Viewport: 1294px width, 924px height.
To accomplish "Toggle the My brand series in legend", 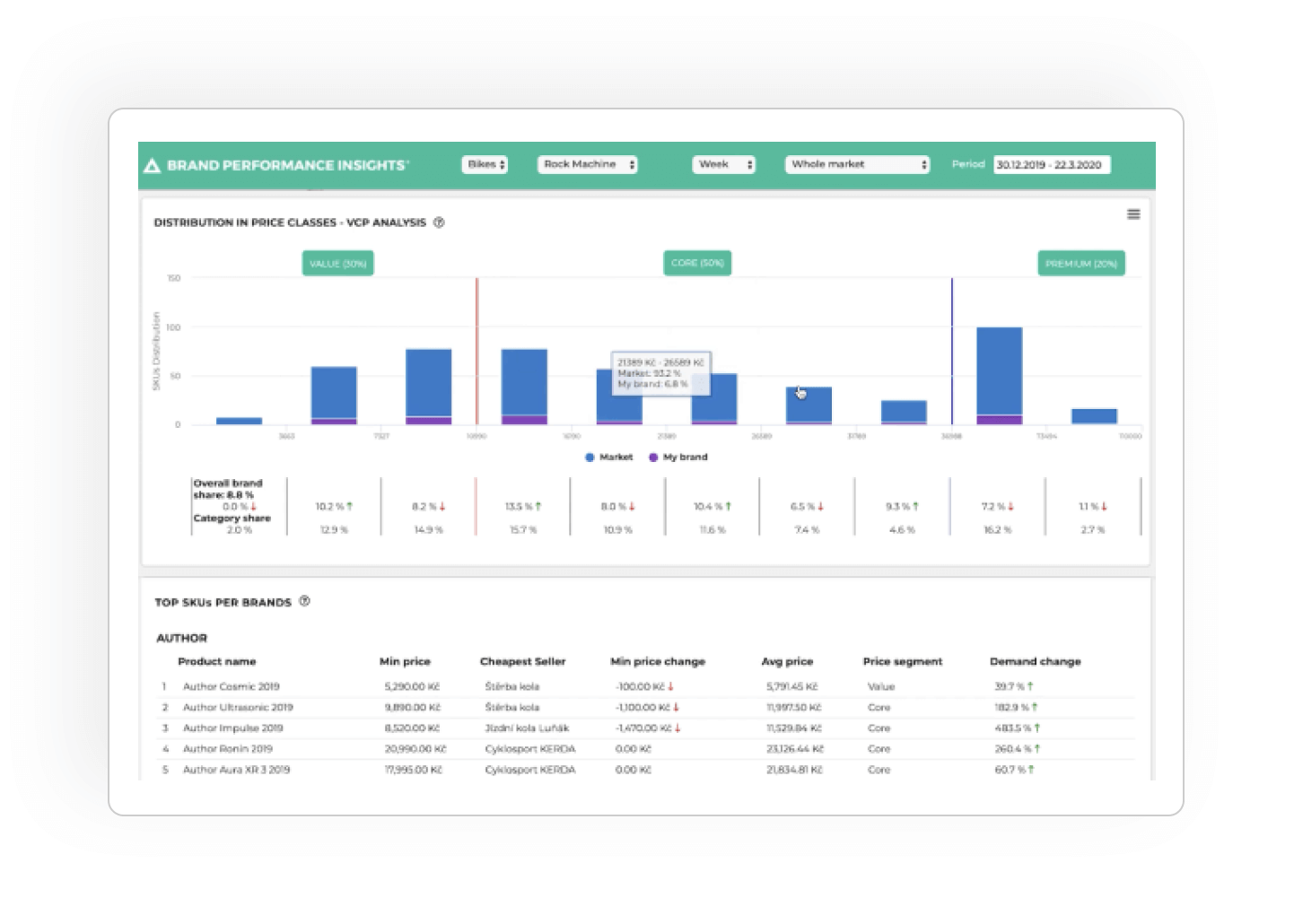I will 678,458.
